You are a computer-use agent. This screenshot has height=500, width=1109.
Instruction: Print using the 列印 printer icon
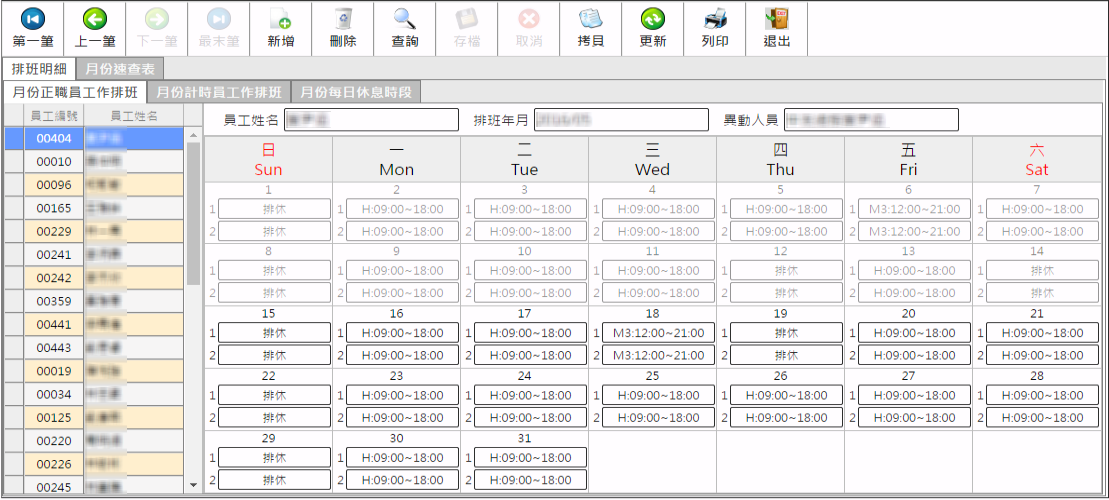[x=715, y=20]
